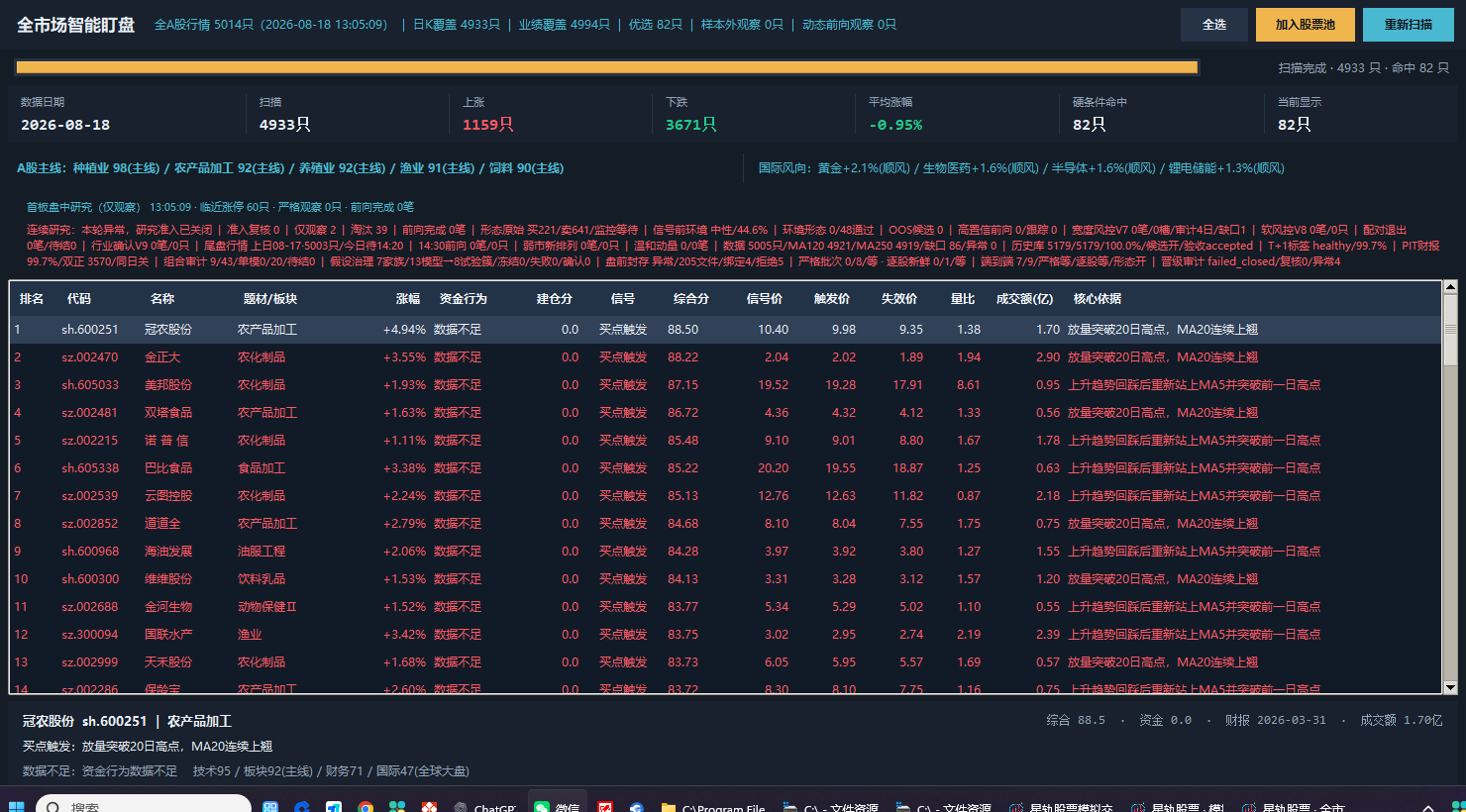Sort by the 信号 column header
1466x812 pixels.
[623, 298]
